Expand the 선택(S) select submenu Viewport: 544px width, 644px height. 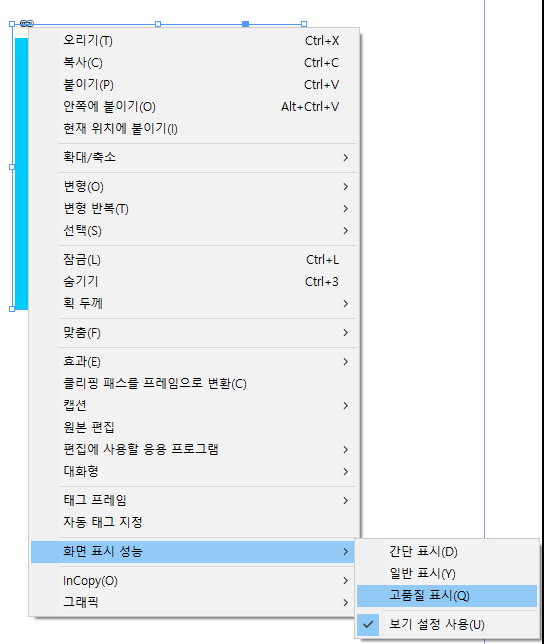point(193,231)
